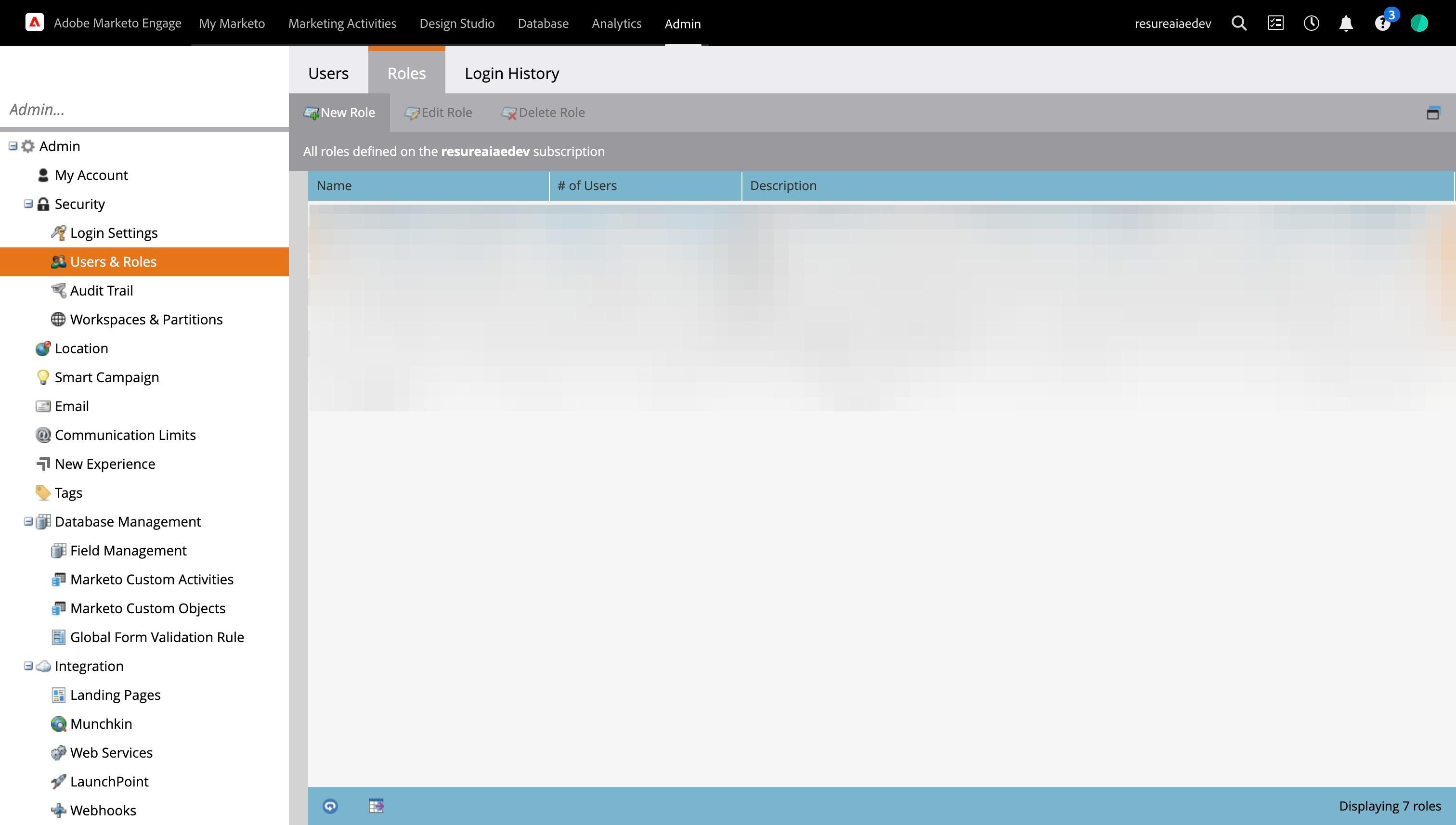Open the notifications bell icon
Screen dimensions: 1456x825
point(1346,23)
